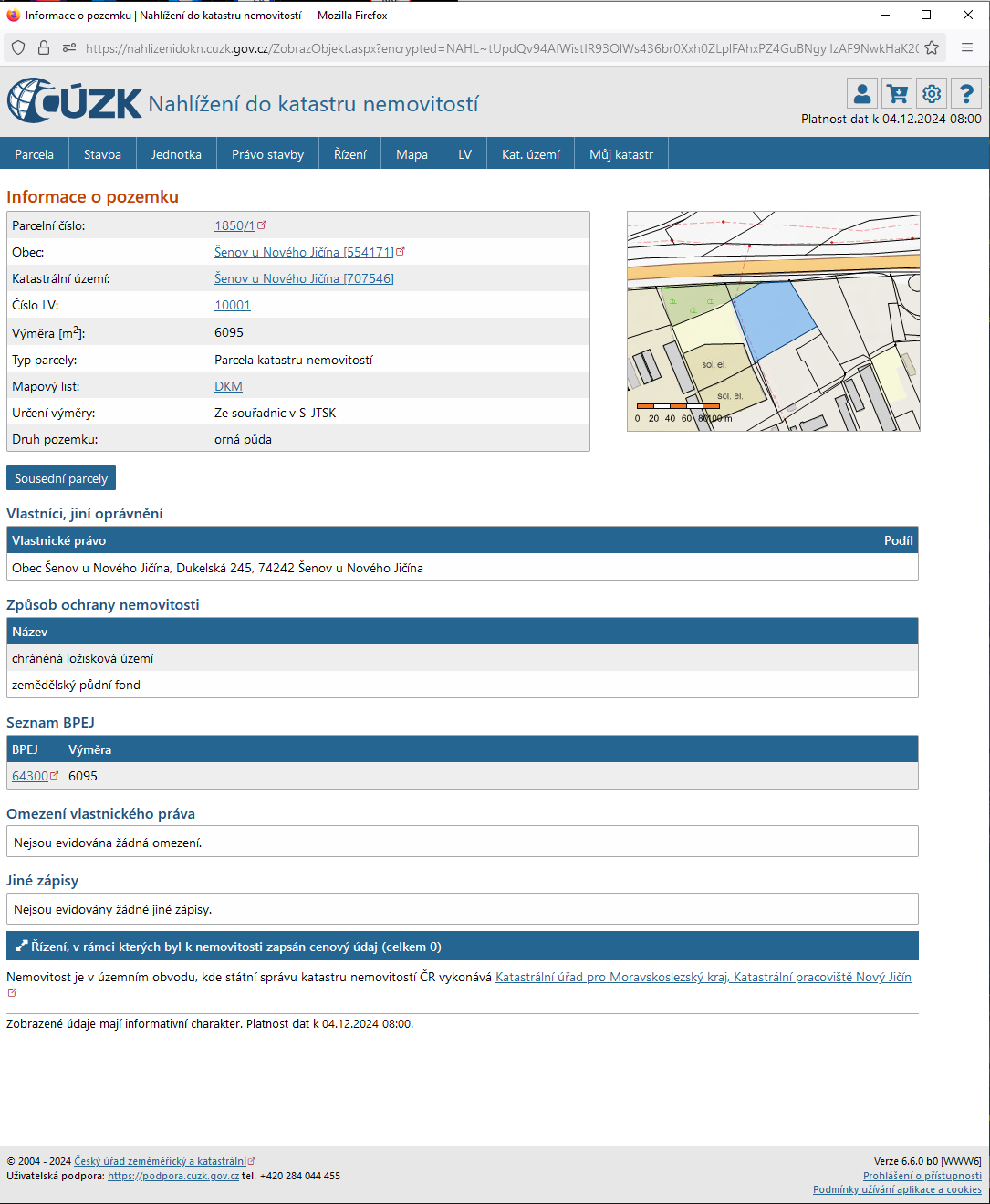The width and height of the screenshot is (990, 1204).
Task: Click the cadastral map thumbnail
Action: click(x=773, y=321)
